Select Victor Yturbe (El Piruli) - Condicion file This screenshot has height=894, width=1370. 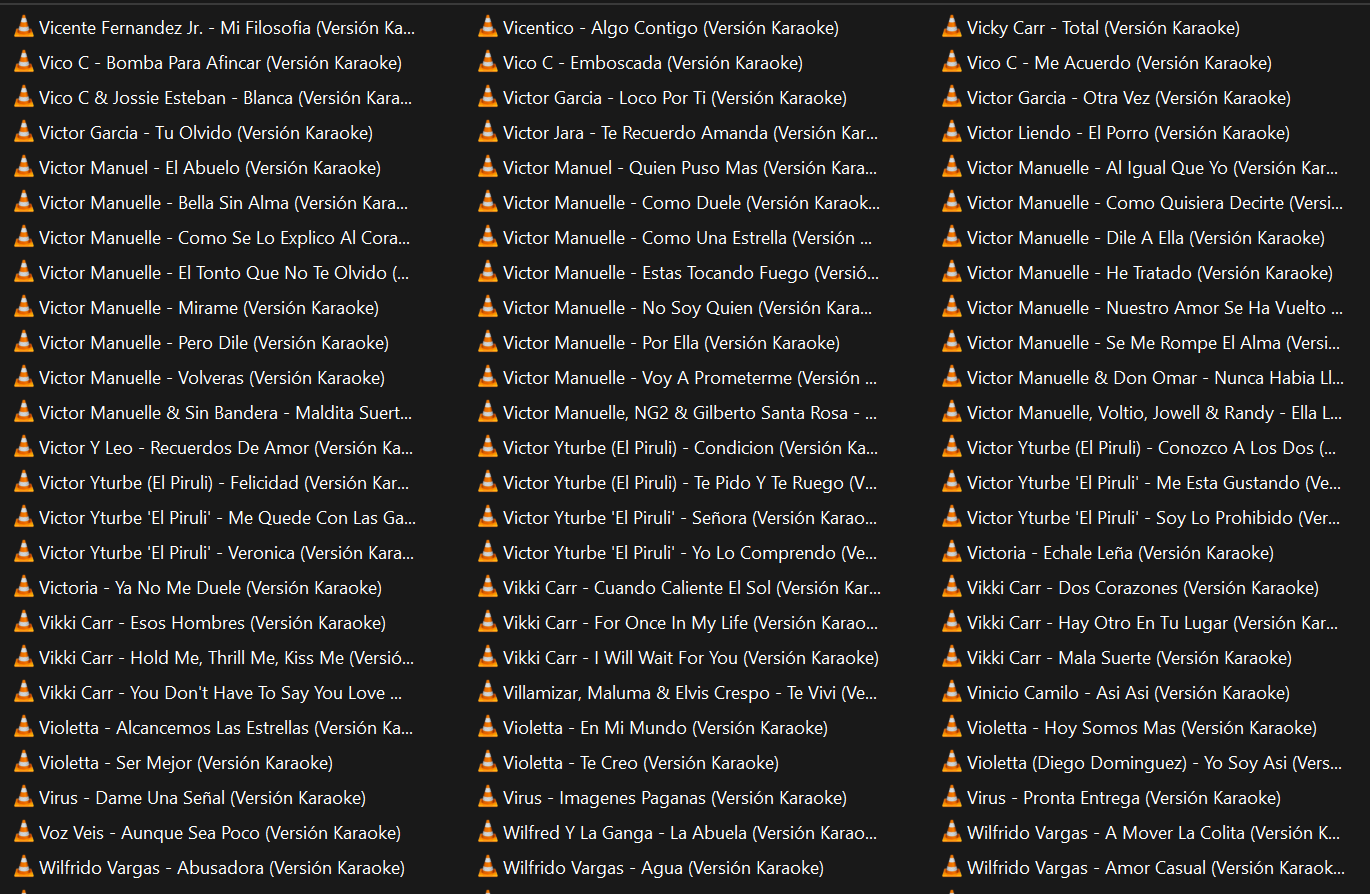tap(679, 448)
